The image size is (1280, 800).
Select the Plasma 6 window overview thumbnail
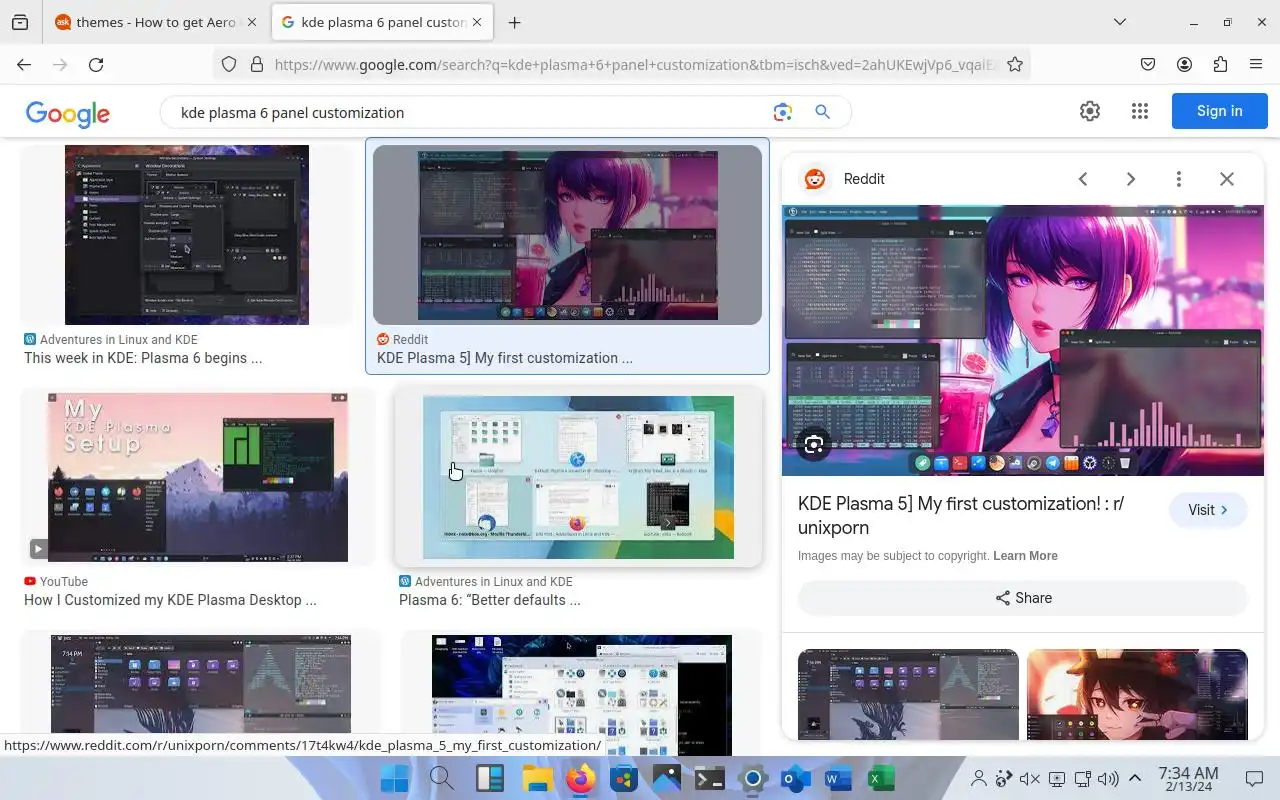(x=578, y=477)
